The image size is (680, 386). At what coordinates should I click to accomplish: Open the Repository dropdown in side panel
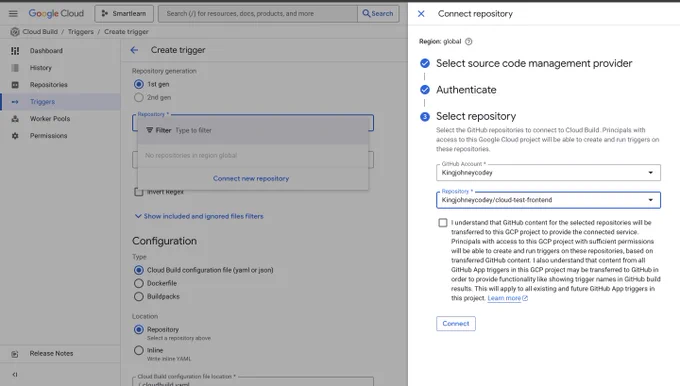(548, 200)
